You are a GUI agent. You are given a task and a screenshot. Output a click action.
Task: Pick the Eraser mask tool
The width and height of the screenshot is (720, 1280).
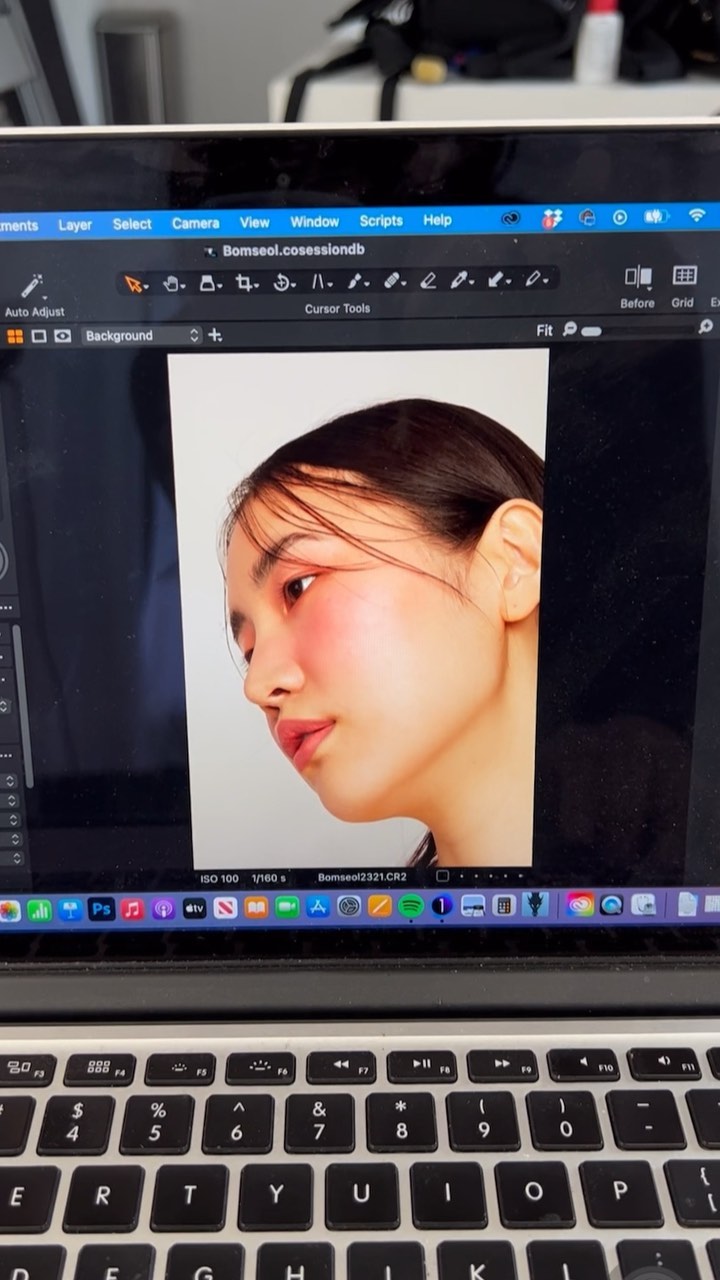click(428, 281)
